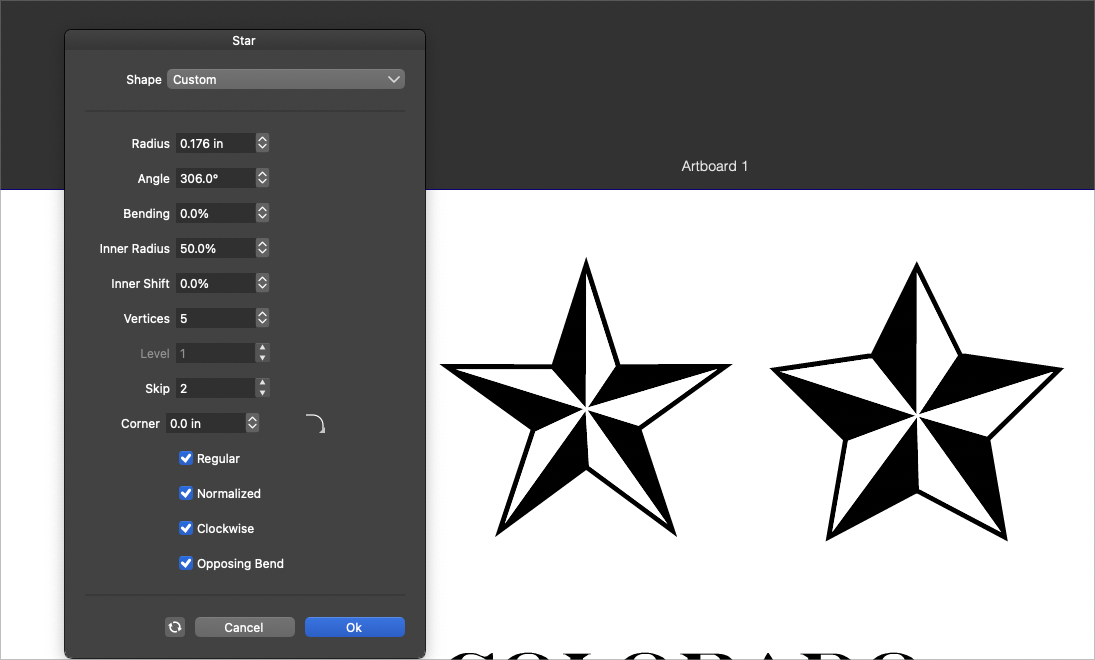Disable the Normalized checkbox
The width and height of the screenshot is (1095, 660).
point(186,494)
